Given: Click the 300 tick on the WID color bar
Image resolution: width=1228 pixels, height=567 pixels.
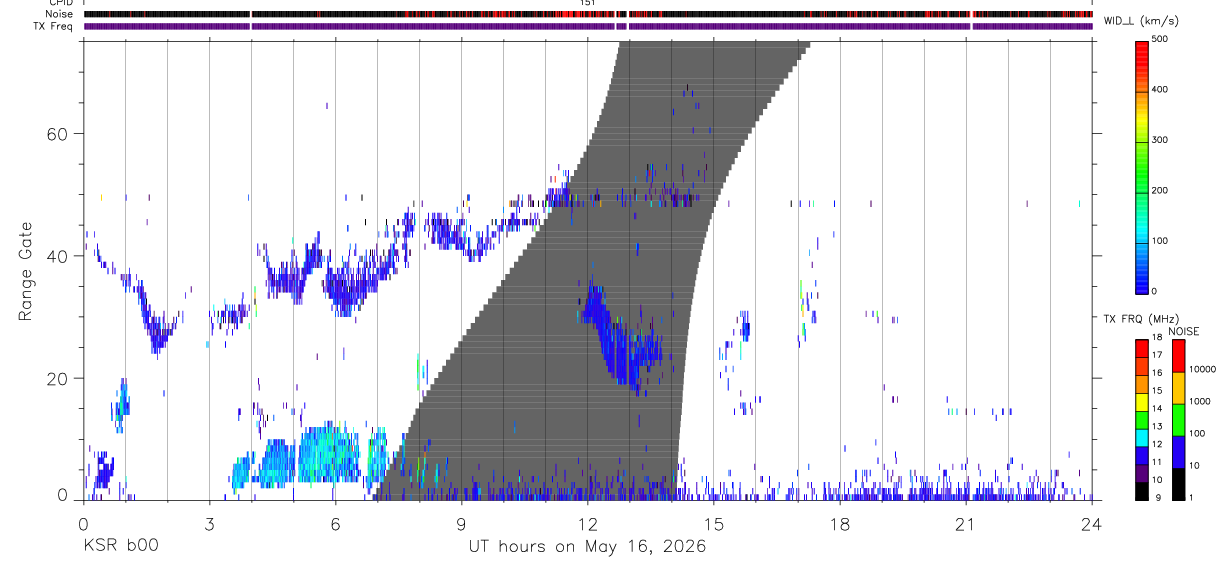Looking at the screenshot, I should point(1160,141).
